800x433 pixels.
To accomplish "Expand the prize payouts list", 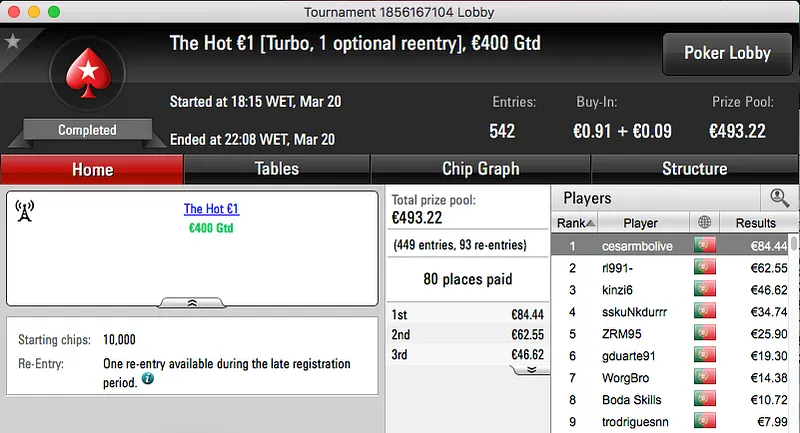I will [531, 369].
